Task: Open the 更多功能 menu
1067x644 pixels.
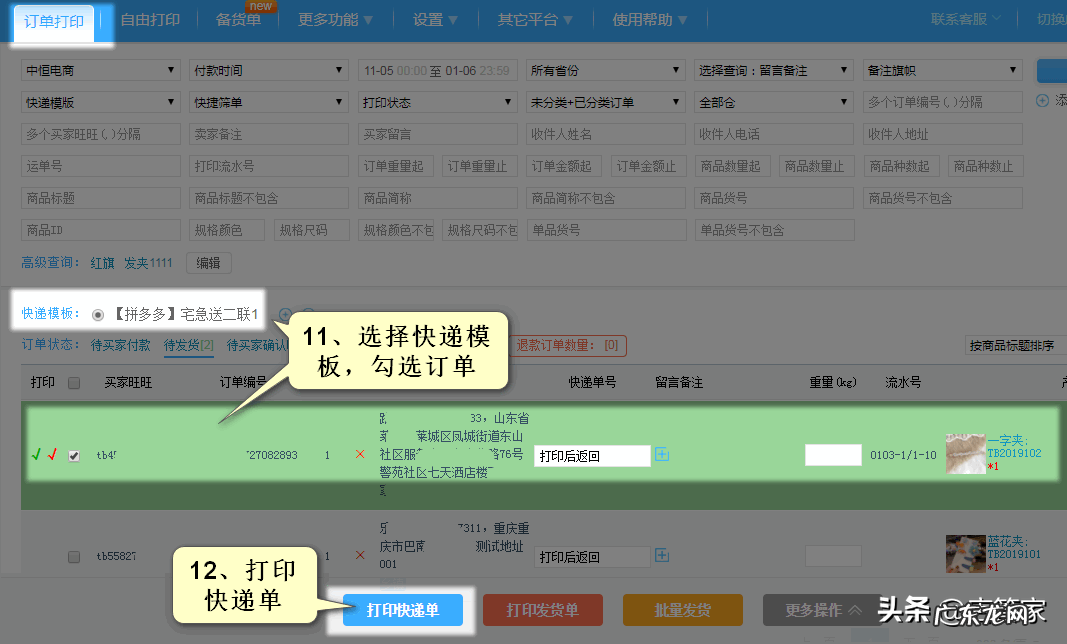Action: (x=332, y=18)
